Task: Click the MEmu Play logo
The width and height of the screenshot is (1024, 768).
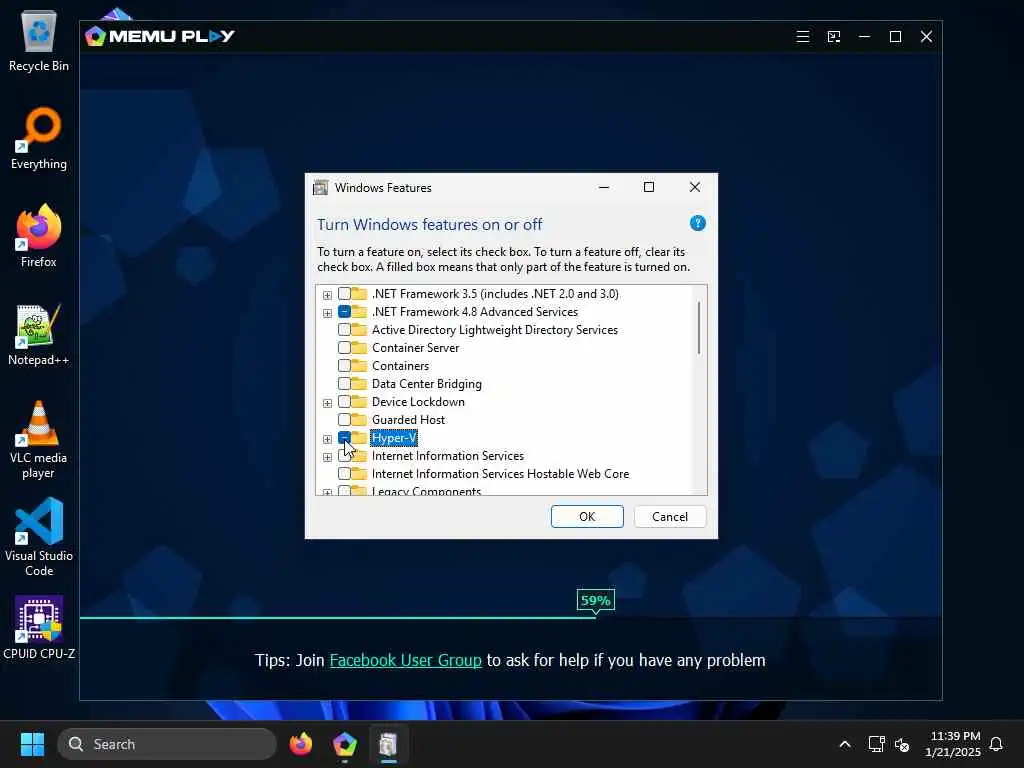Action: (160, 36)
